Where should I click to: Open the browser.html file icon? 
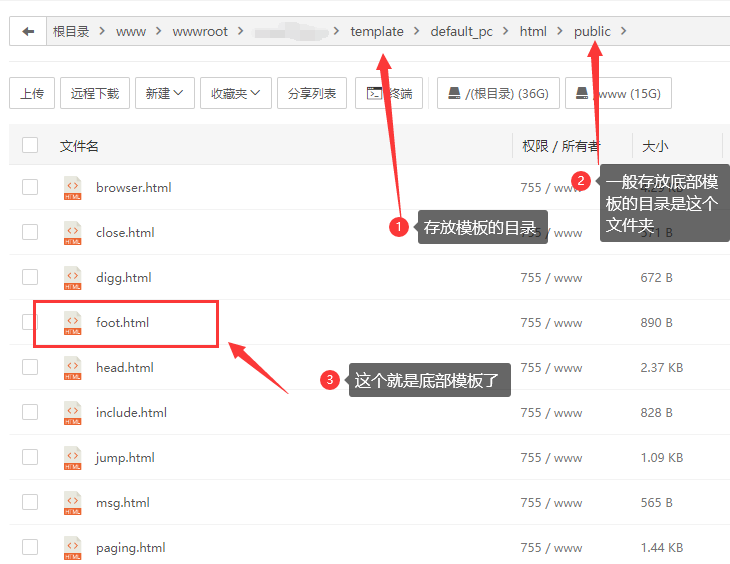(73, 188)
